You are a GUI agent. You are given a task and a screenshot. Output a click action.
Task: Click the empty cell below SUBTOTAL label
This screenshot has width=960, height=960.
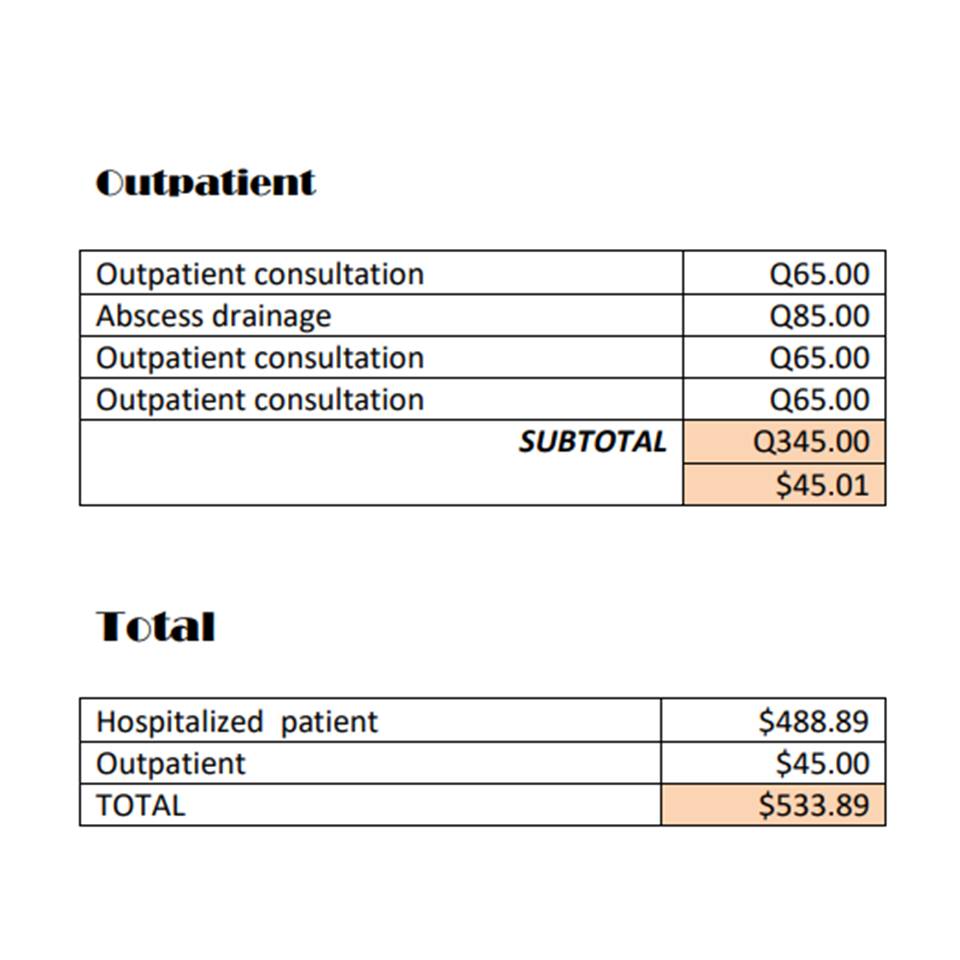tap(381, 484)
